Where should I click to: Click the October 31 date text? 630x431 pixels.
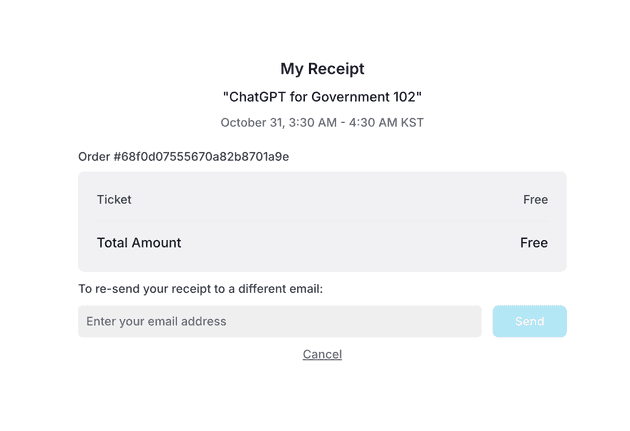point(252,122)
